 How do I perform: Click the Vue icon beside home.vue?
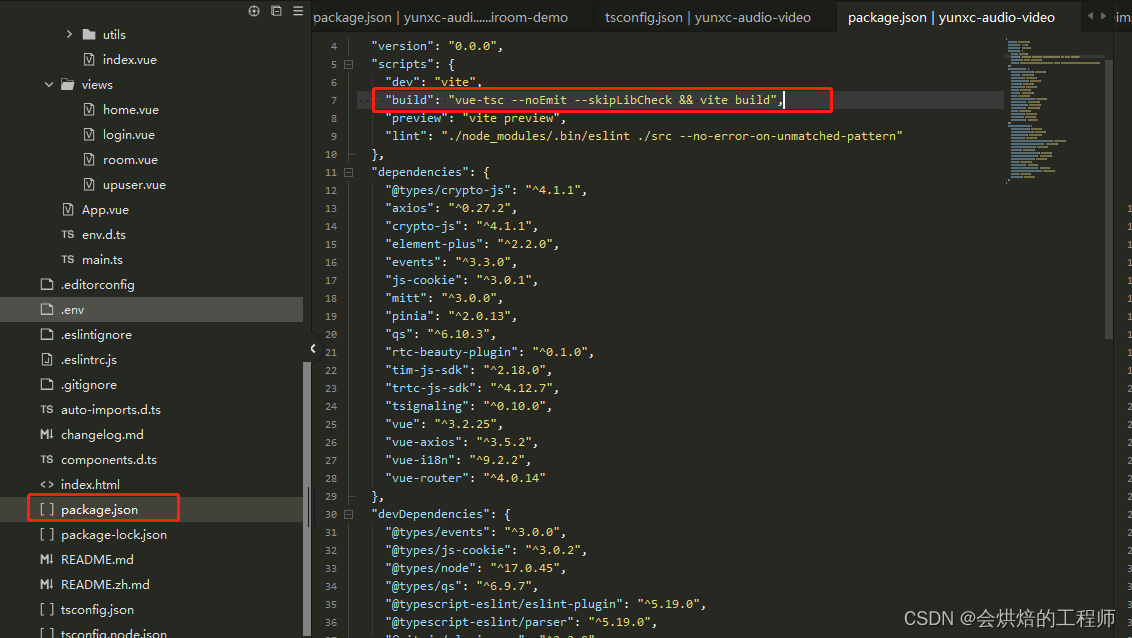[x=89, y=109]
